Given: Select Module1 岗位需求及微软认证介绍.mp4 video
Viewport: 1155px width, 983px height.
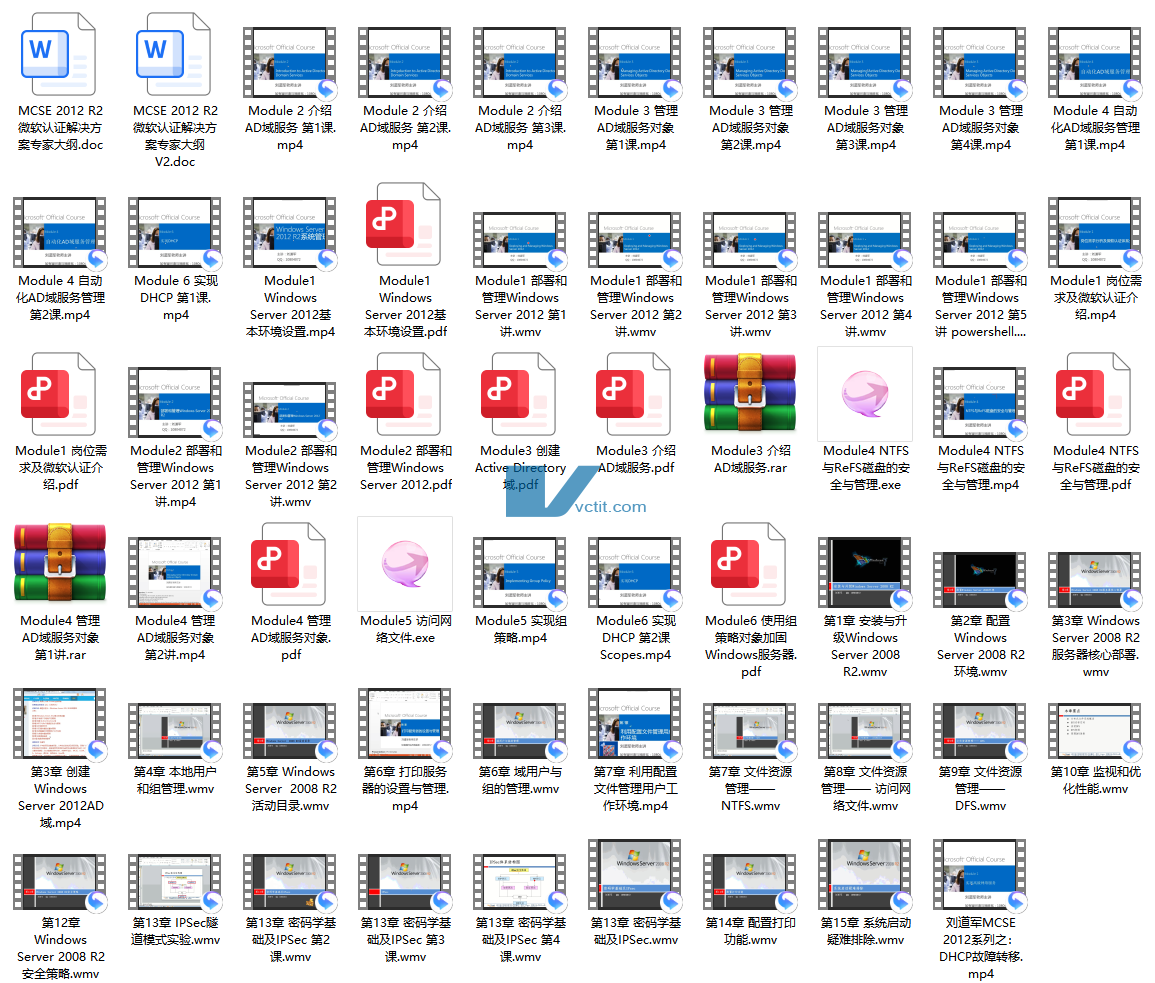Looking at the screenshot, I should (1095, 232).
